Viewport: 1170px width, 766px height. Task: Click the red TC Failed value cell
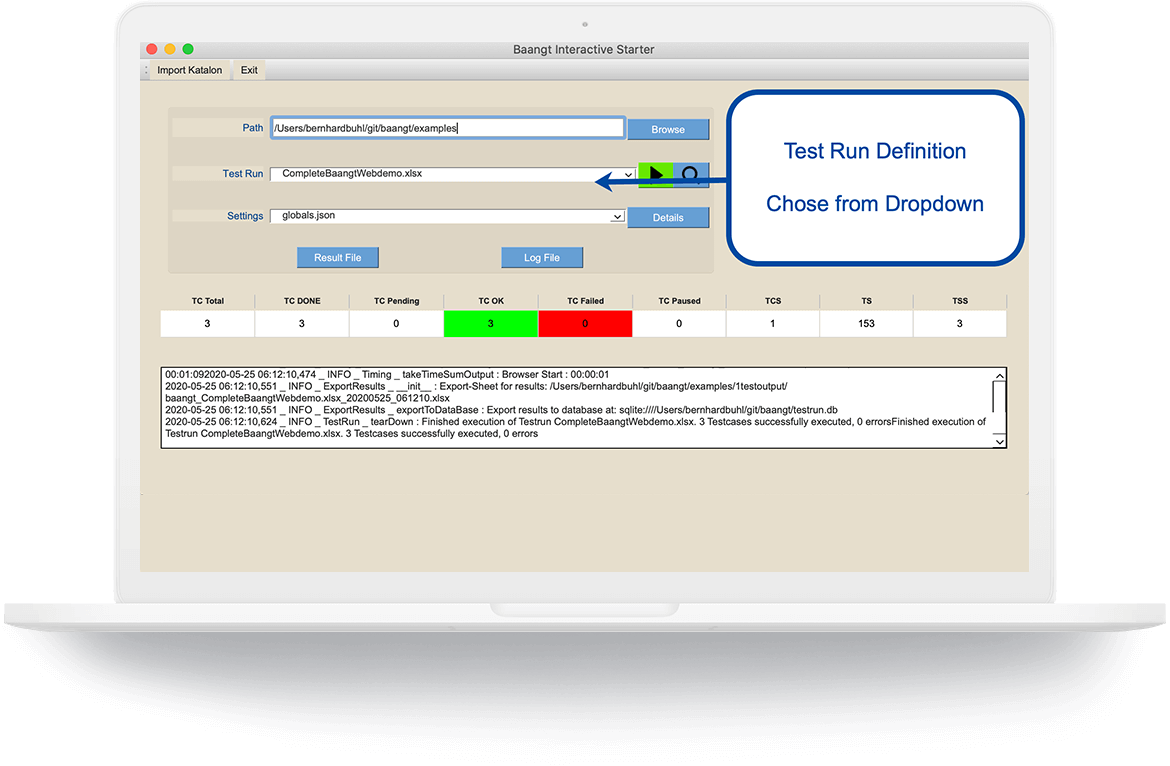pyautogui.click(x=585, y=324)
